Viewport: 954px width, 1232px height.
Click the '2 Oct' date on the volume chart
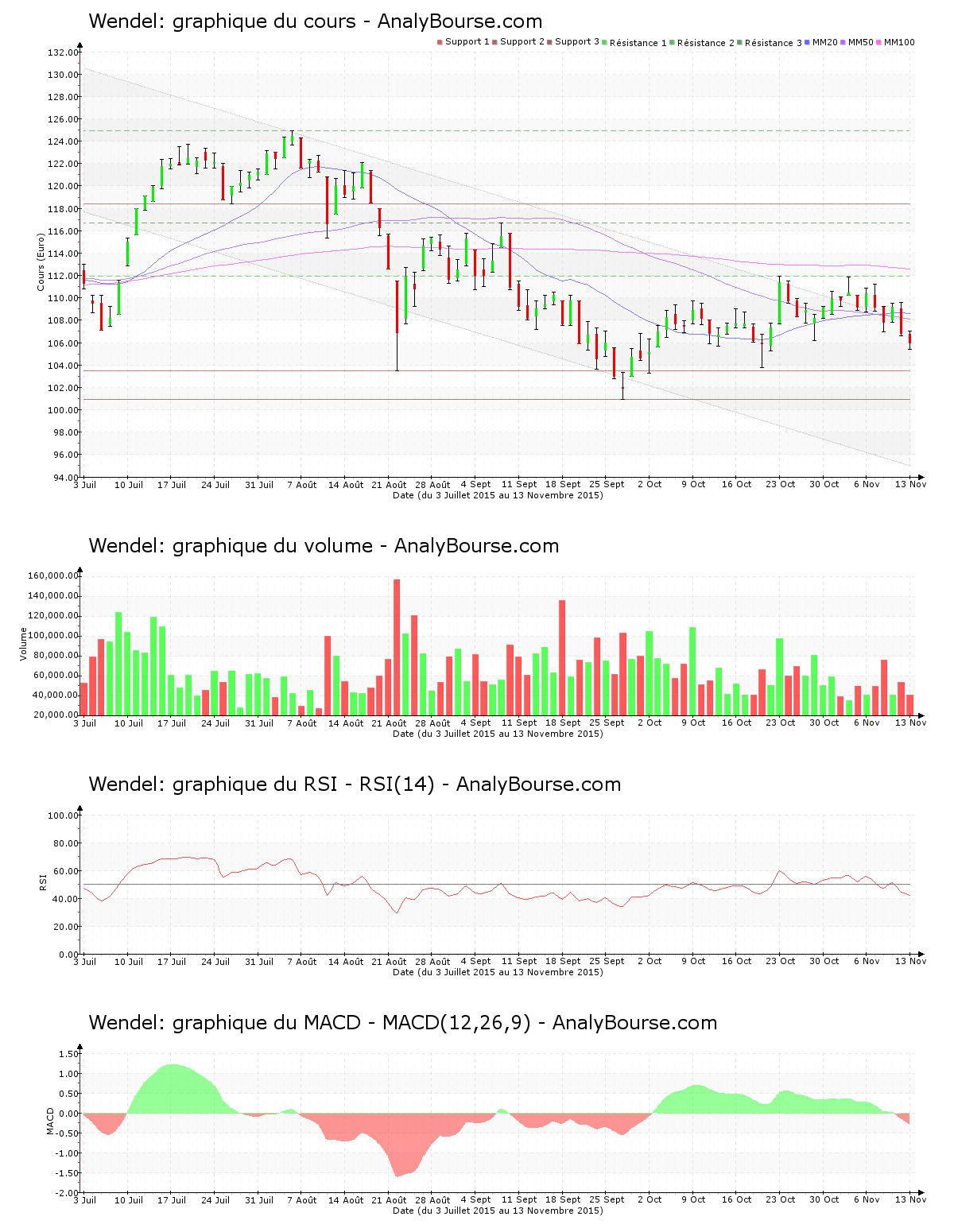click(650, 723)
